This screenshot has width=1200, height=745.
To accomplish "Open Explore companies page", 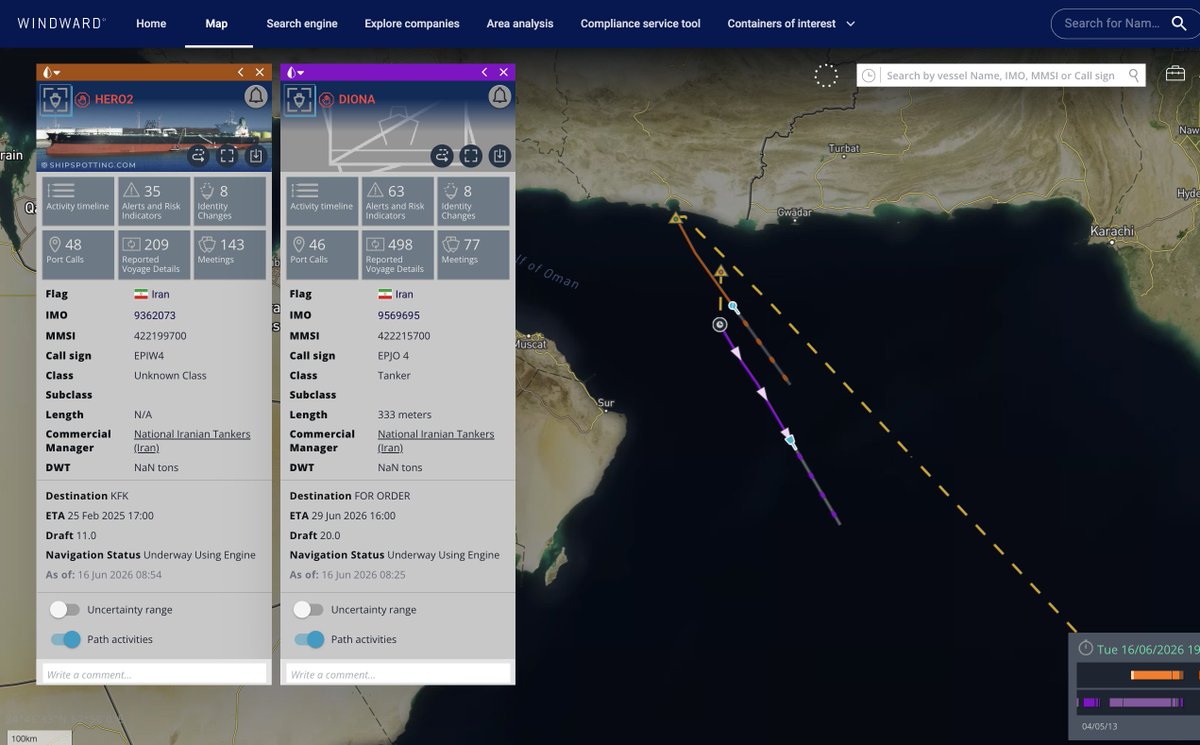I will 412,23.
